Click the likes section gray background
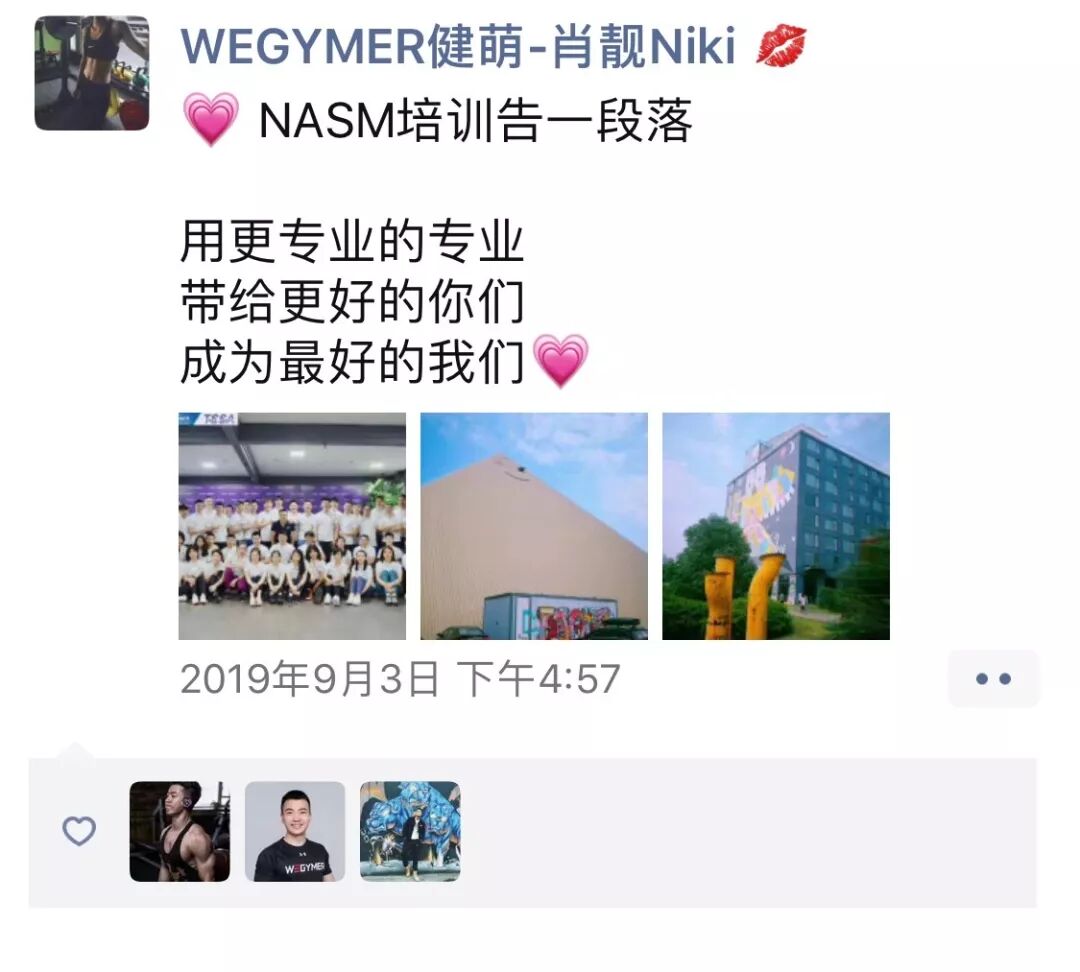1080x972 pixels. click(x=747, y=832)
